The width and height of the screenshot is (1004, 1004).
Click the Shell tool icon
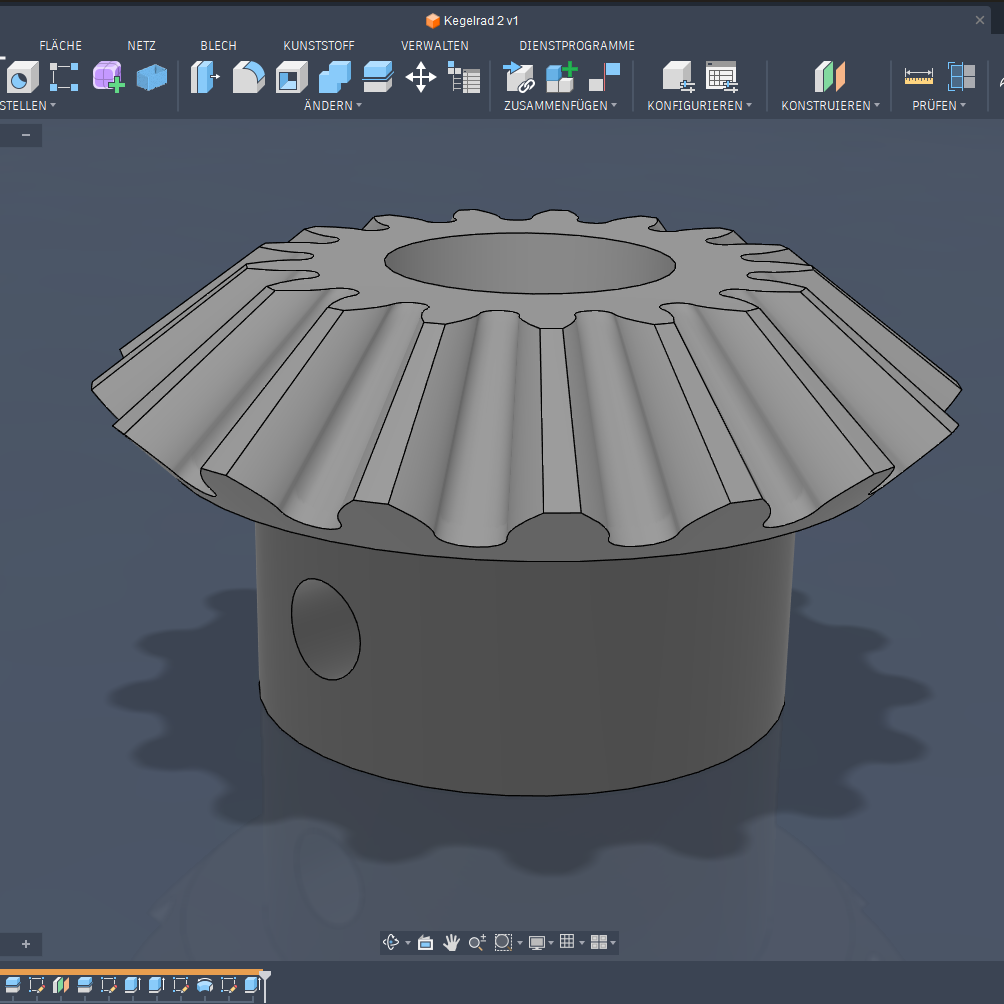(292, 77)
